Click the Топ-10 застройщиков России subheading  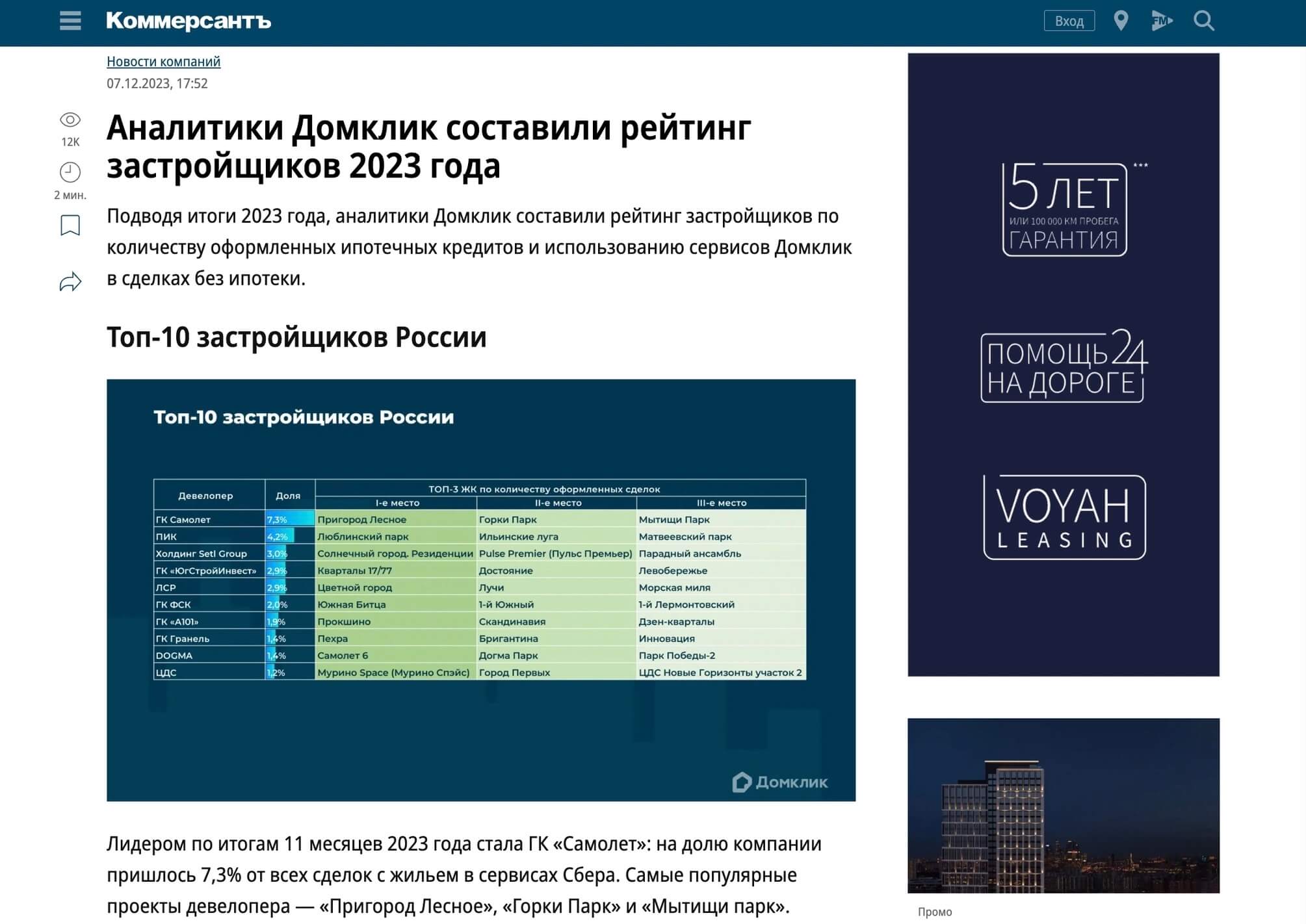(x=296, y=337)
